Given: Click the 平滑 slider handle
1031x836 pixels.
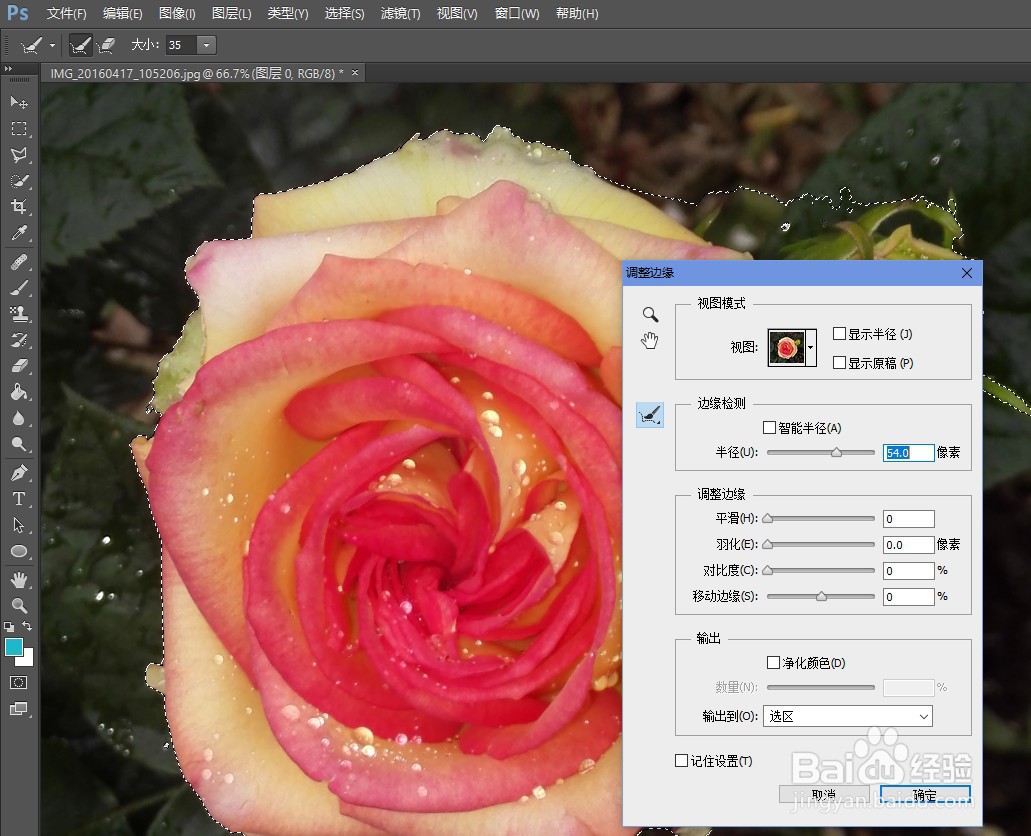Looking at the screenshot, I should [x=767, y=518].
